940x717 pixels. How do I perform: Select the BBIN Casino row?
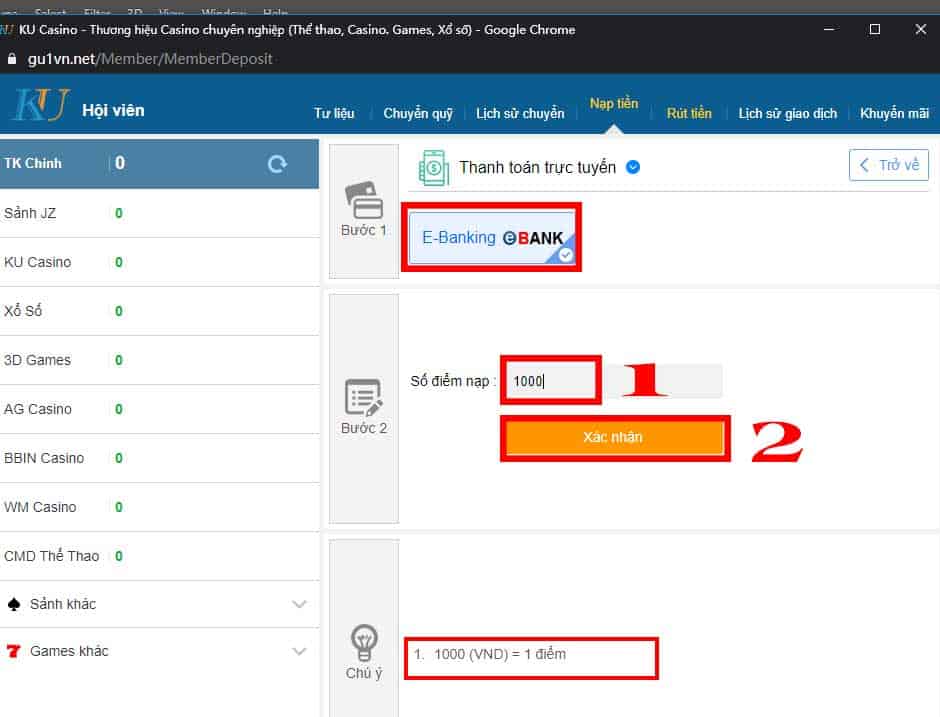(x=159, y=459)
